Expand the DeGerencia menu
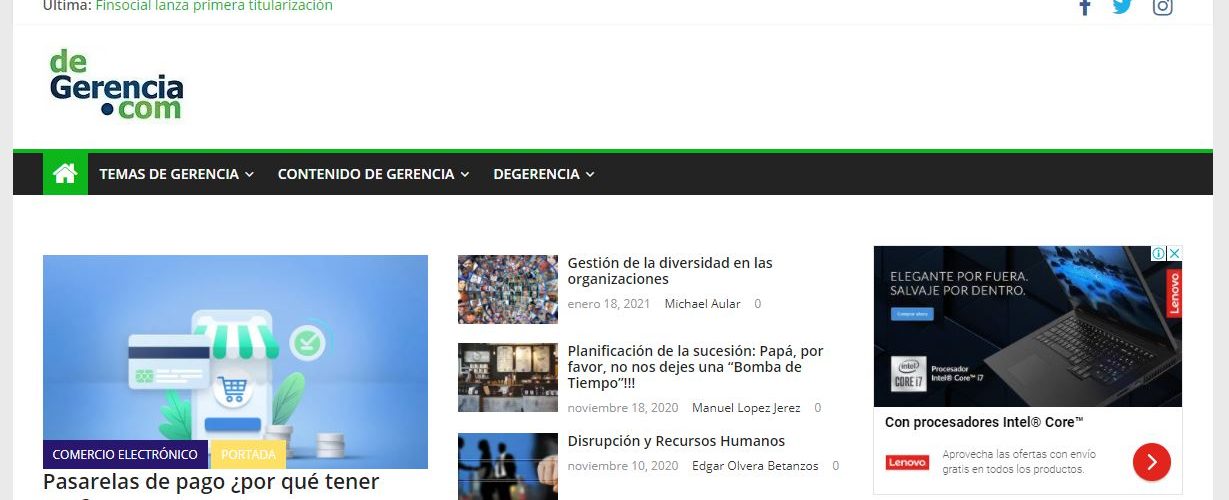Viewport: 1229px width, 500px height. coord(543,174)
